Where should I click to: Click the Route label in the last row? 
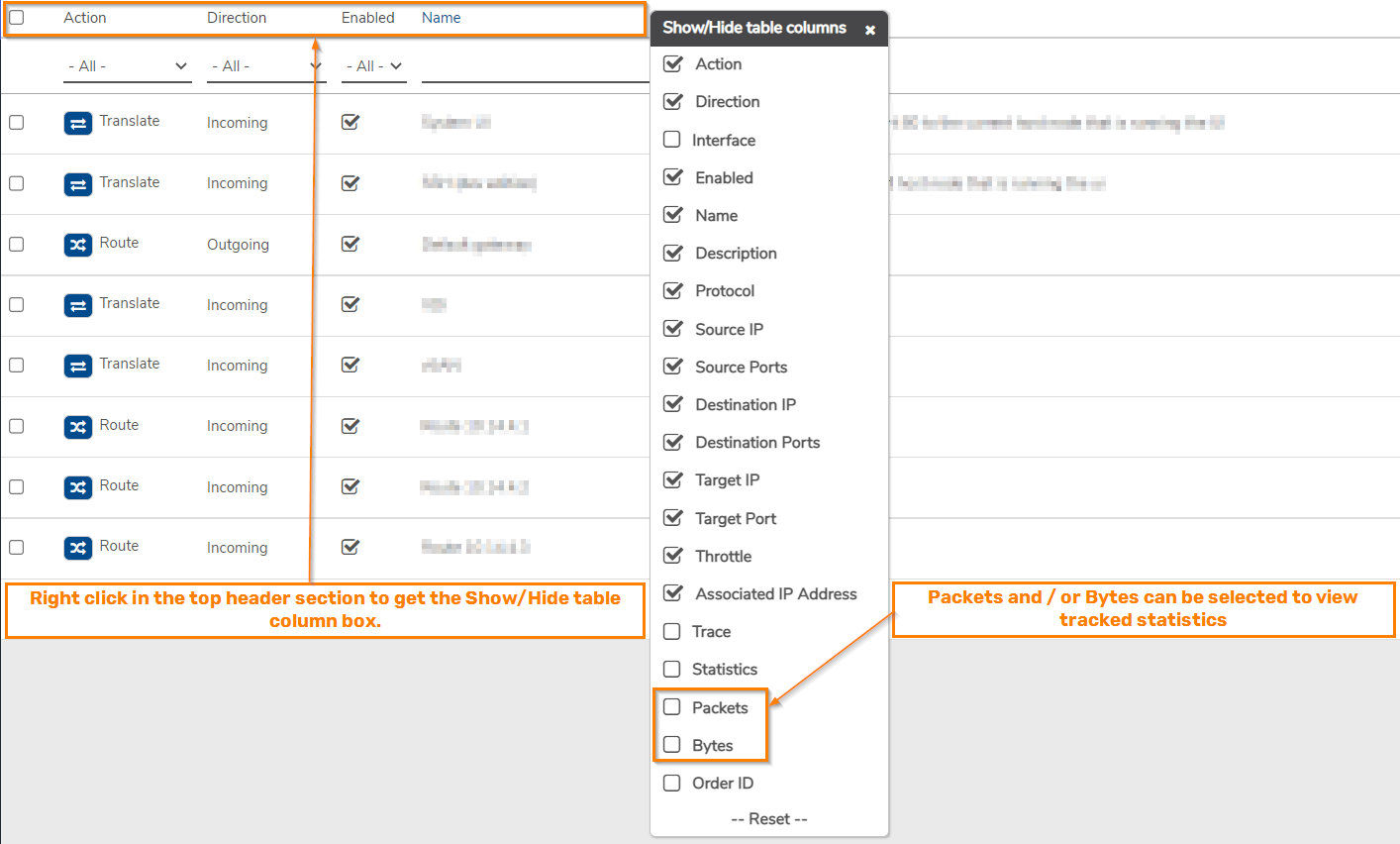119,546
